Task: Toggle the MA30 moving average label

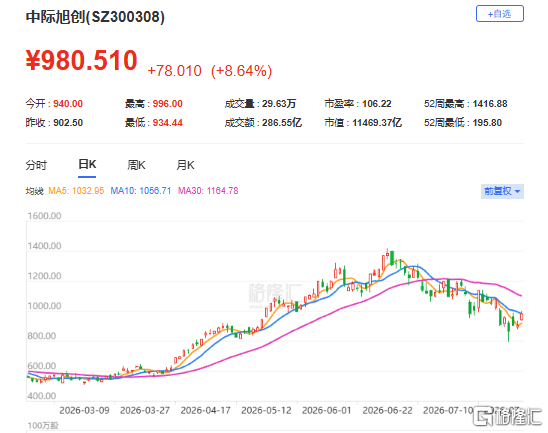Action: click(x=208, y=191)
